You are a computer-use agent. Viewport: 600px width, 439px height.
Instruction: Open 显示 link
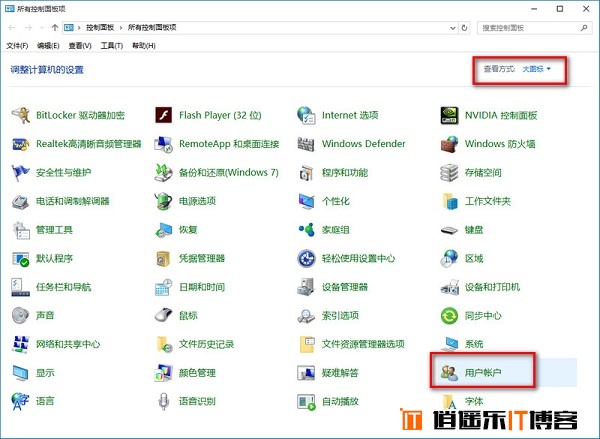[45, 373]
